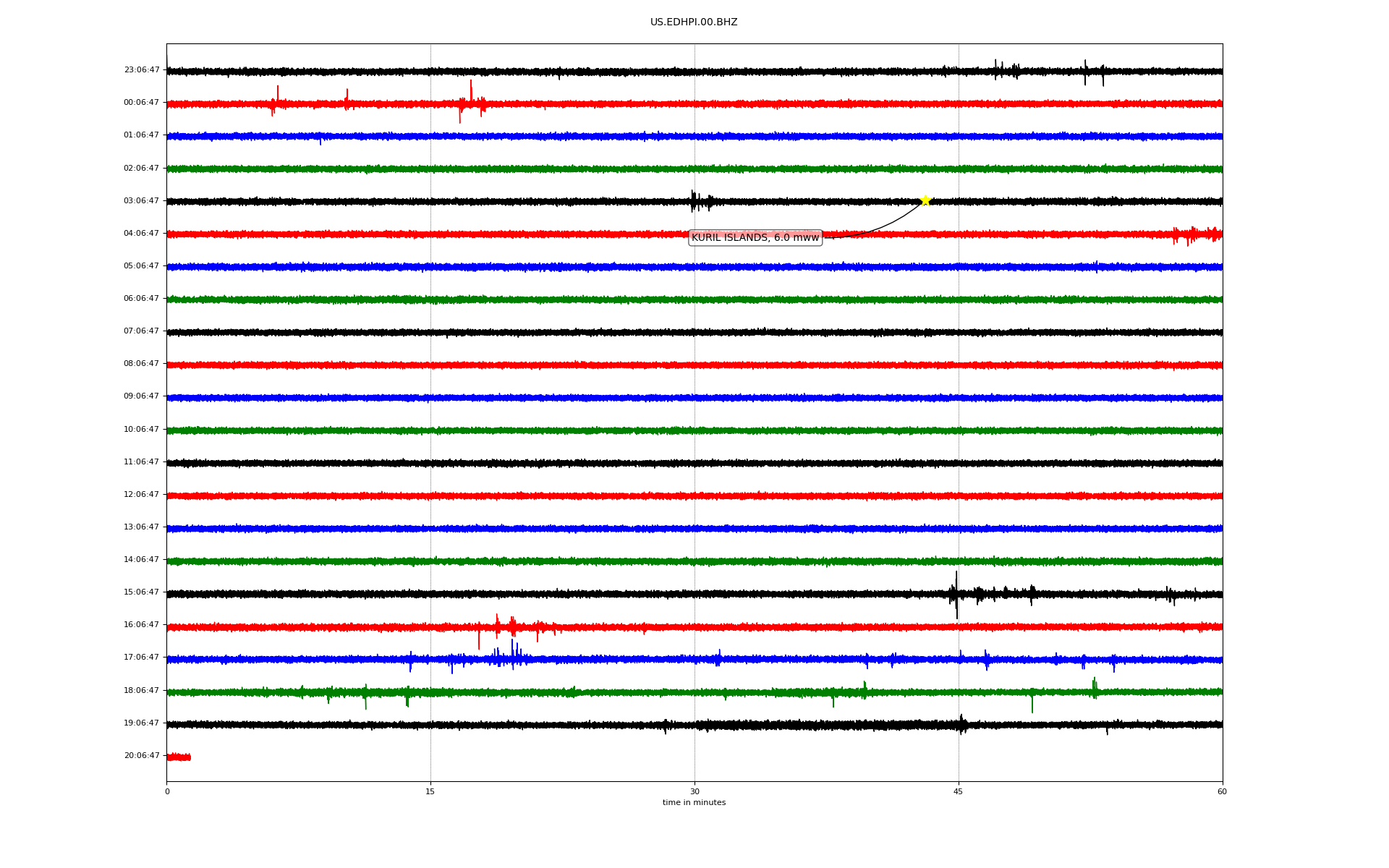The width and height of the screenshot is (1389, 868).
Task: Click the axis label time in minutes
Action: coord(694,803)
